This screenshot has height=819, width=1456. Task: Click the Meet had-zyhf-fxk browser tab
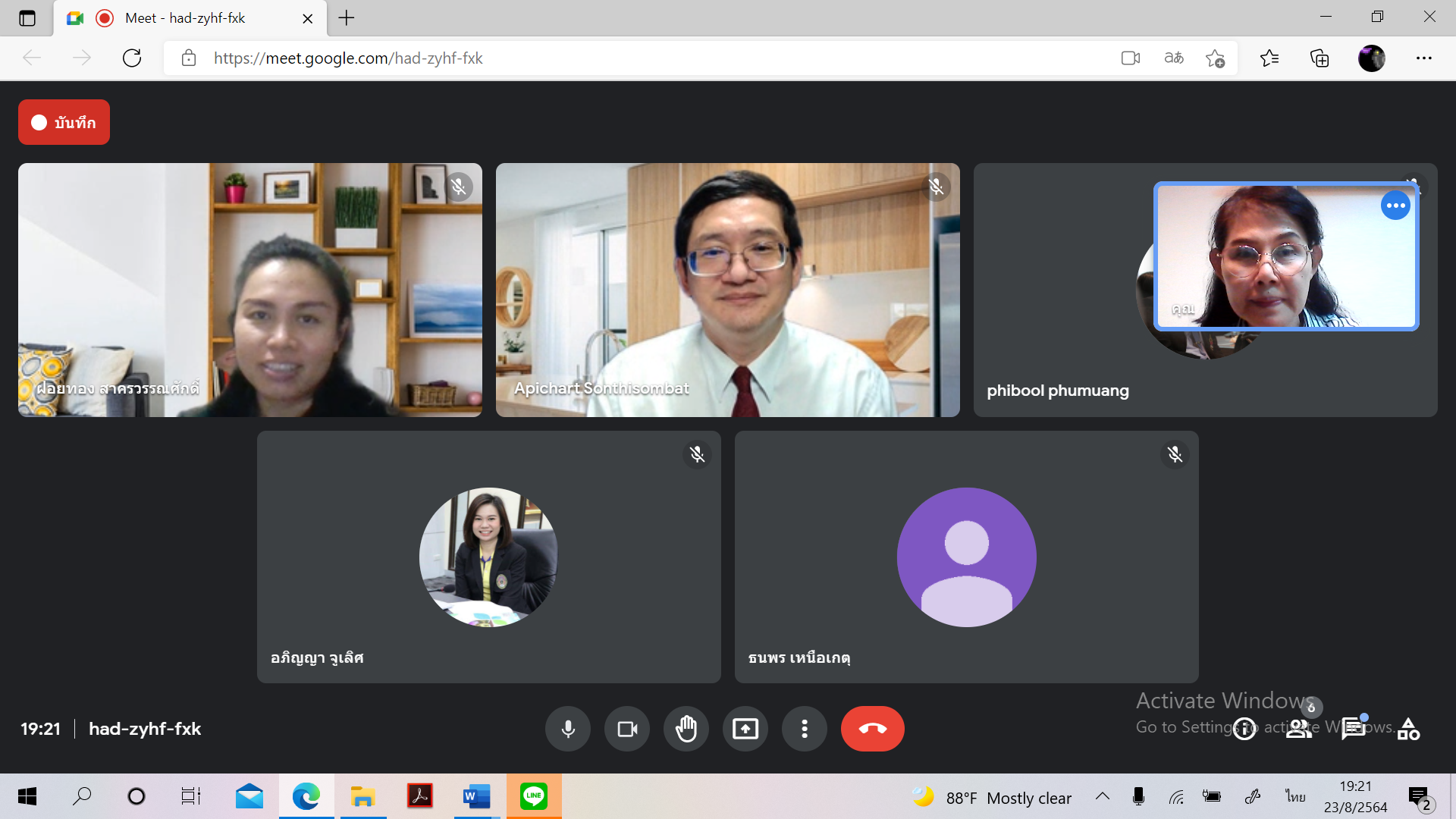pos(186,18)
